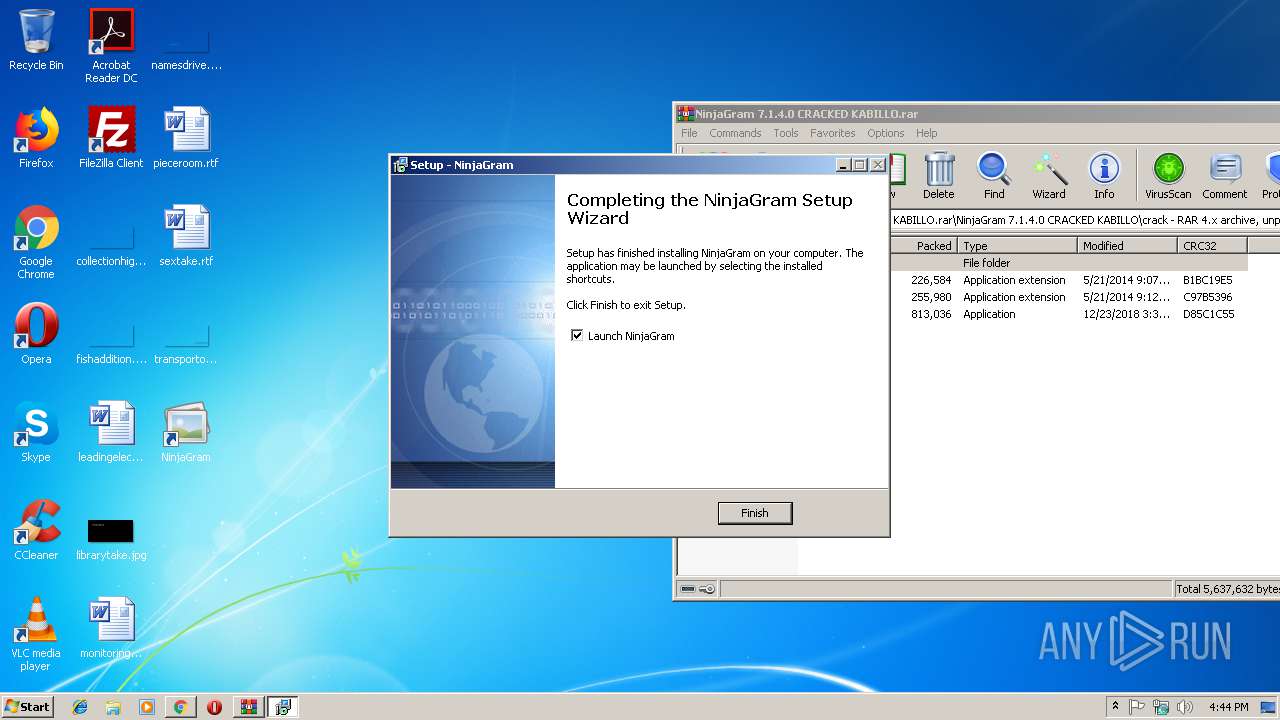Open FileZilla Client desktop shortcut
This screenshot has height=720, width=1280.
(111, 138)
